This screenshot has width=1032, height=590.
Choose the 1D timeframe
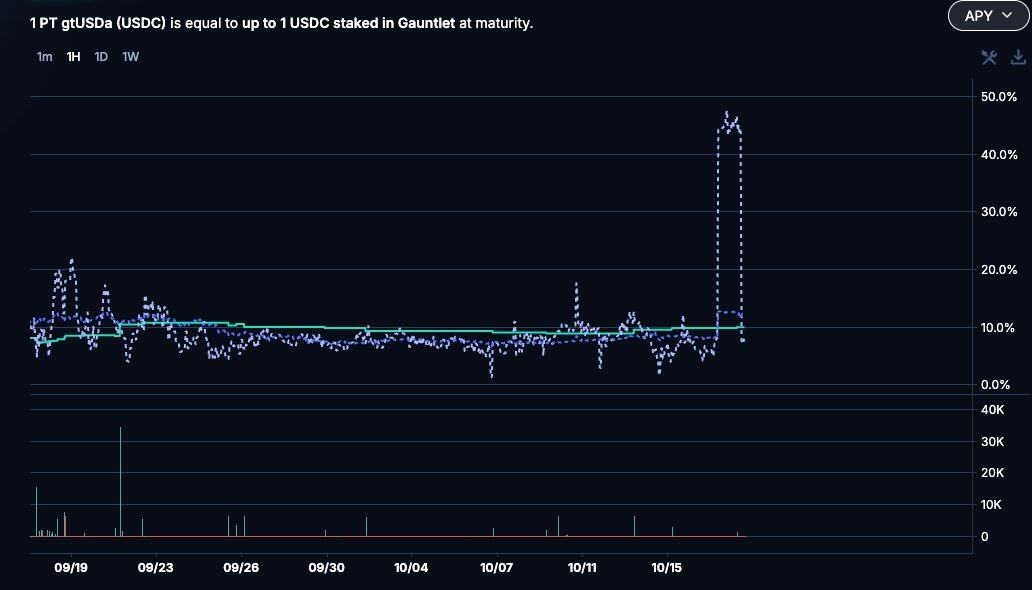coord(101,57)
